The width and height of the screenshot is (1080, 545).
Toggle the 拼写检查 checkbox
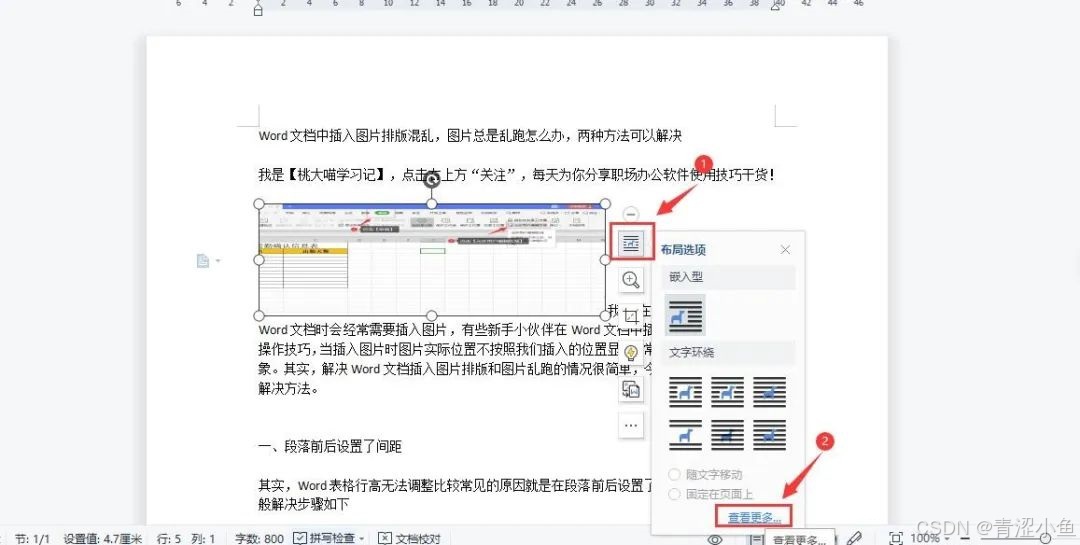click(x=300, y=538)
